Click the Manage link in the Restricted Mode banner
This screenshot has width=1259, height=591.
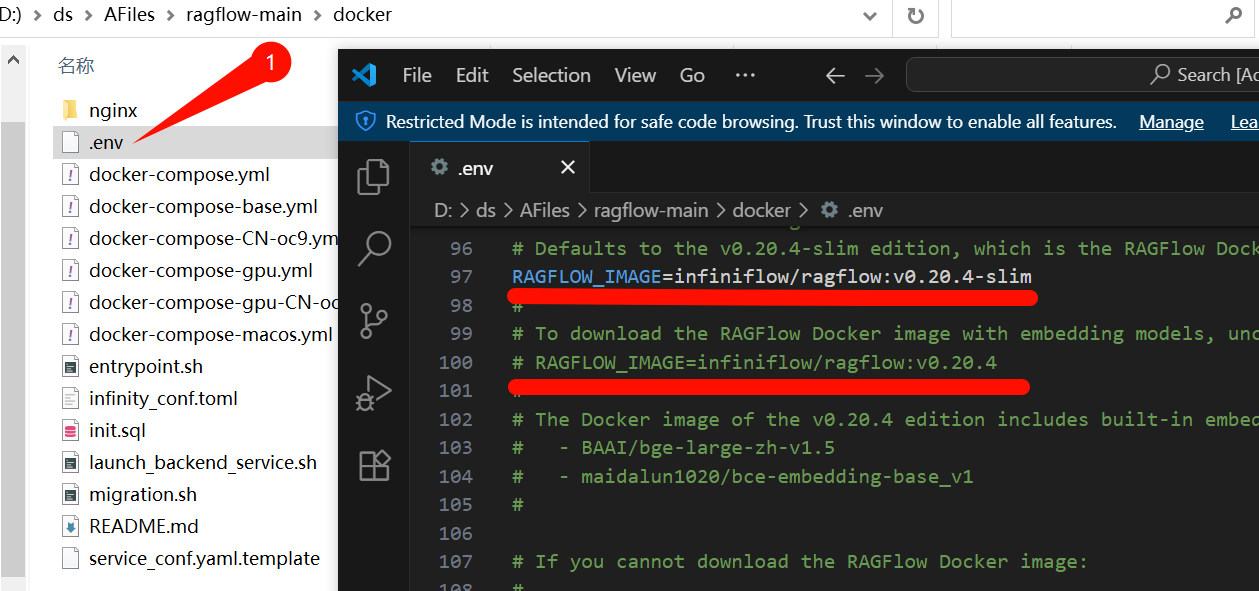(1171, 122)
